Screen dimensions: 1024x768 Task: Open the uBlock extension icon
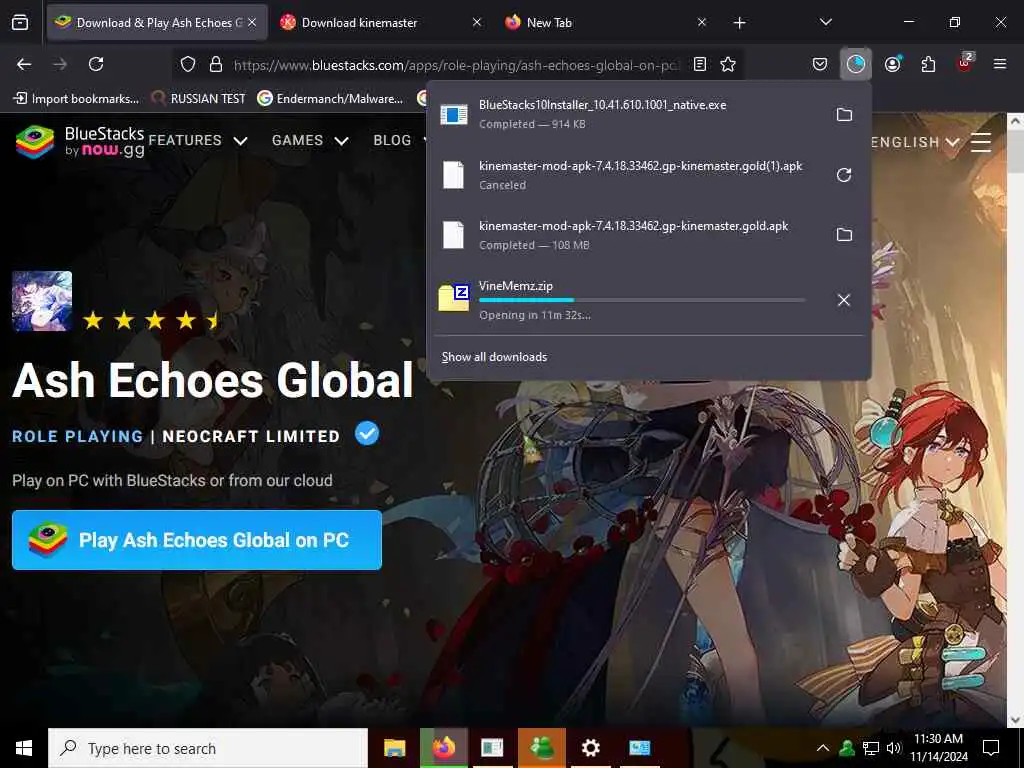tap(965, 62)
